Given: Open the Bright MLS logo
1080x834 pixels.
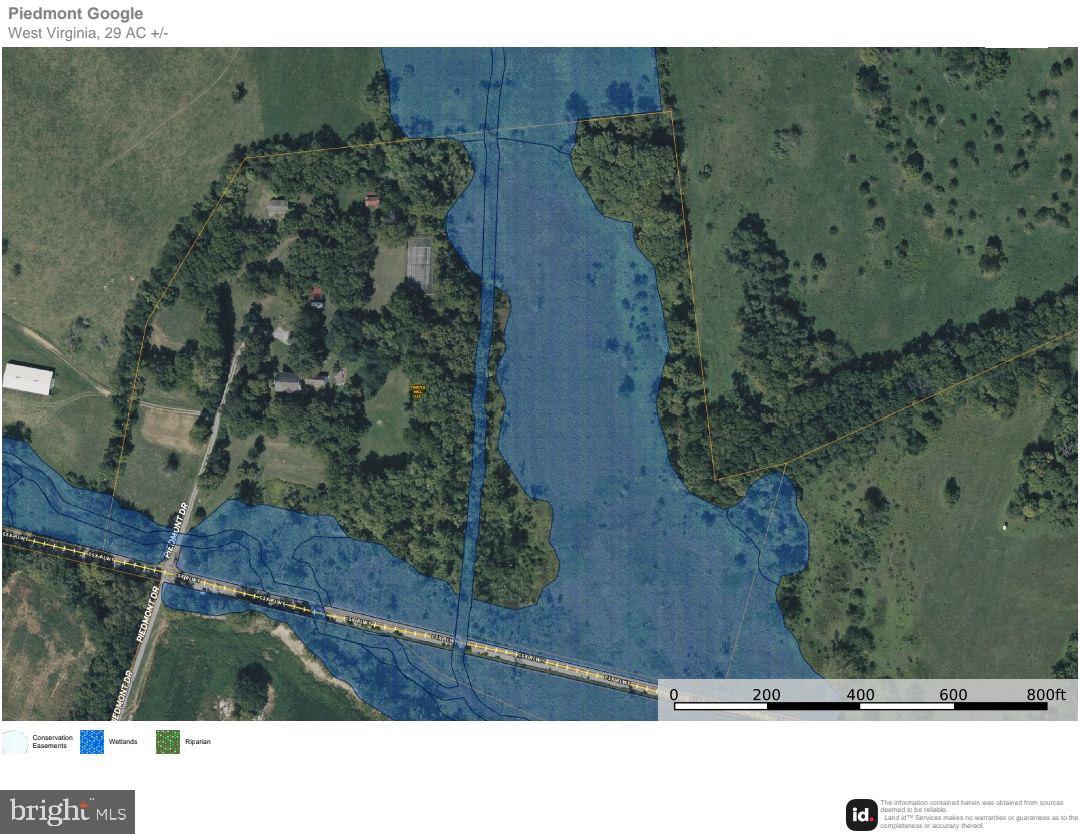Looking at the screenshot, I should click(x=67, y=812).
